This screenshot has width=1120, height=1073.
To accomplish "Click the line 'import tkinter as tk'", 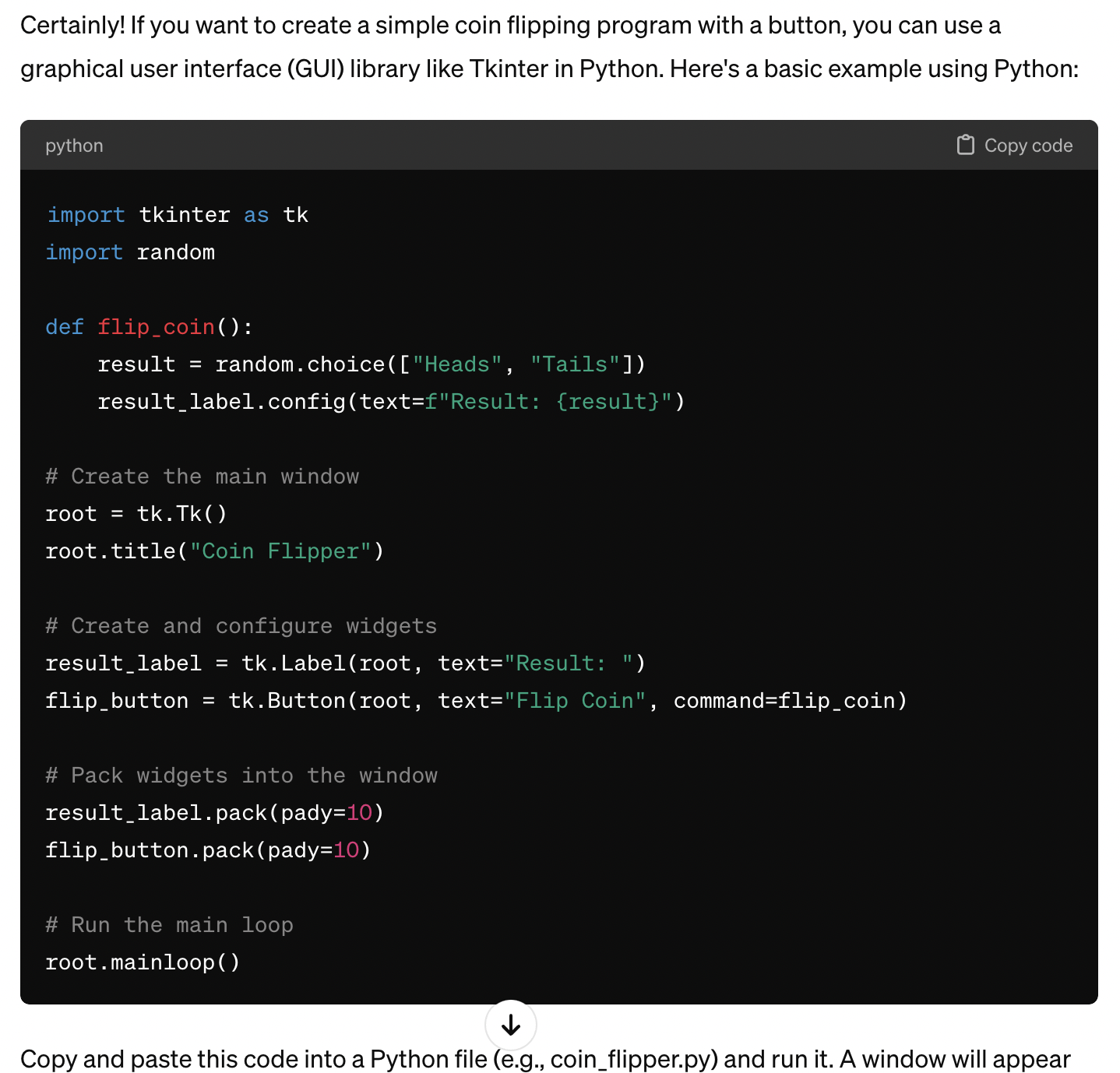I will pyautogui.click(x=178, y=215).
